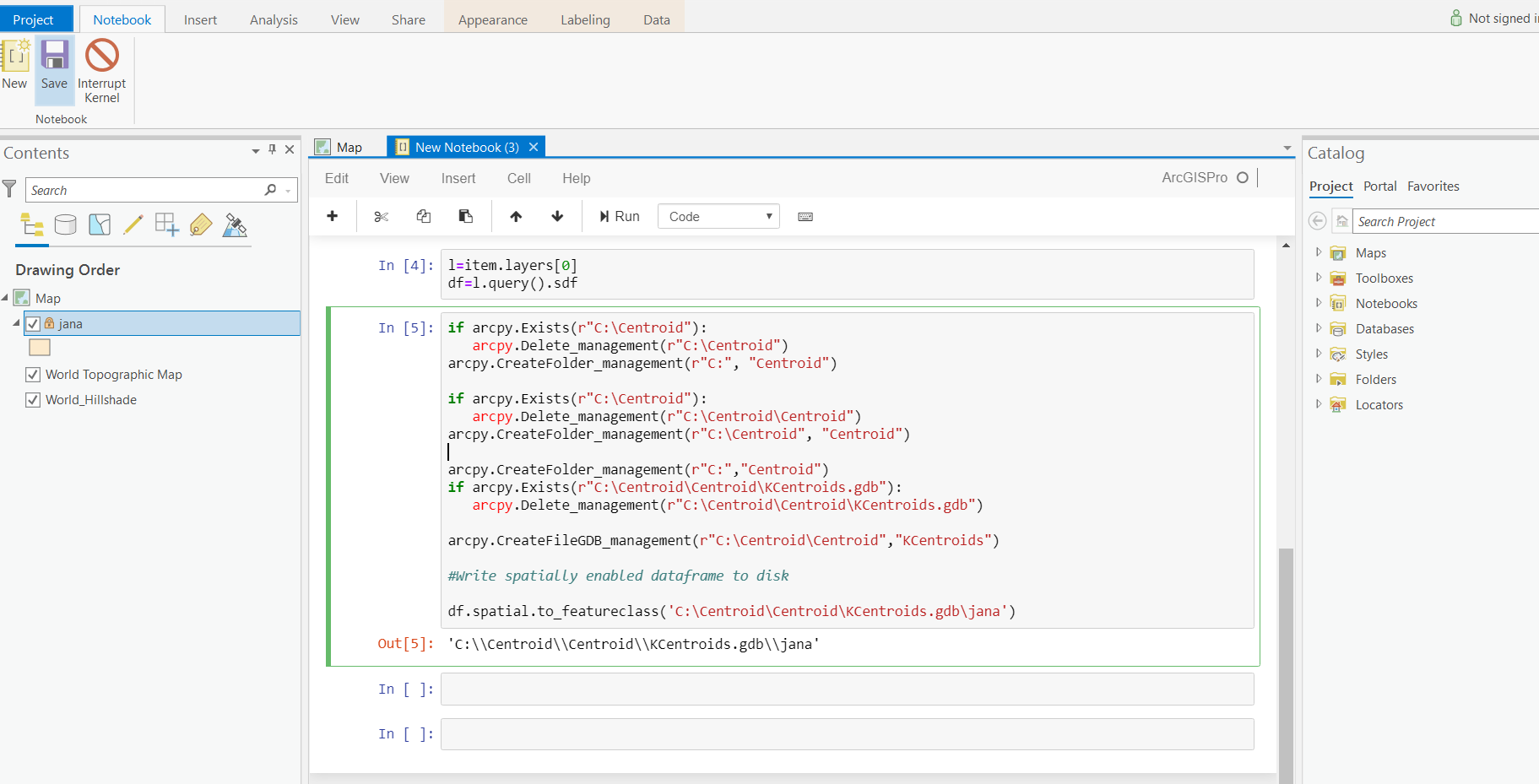
Task: Copy the current cell using copy icon
Action: 423,216
